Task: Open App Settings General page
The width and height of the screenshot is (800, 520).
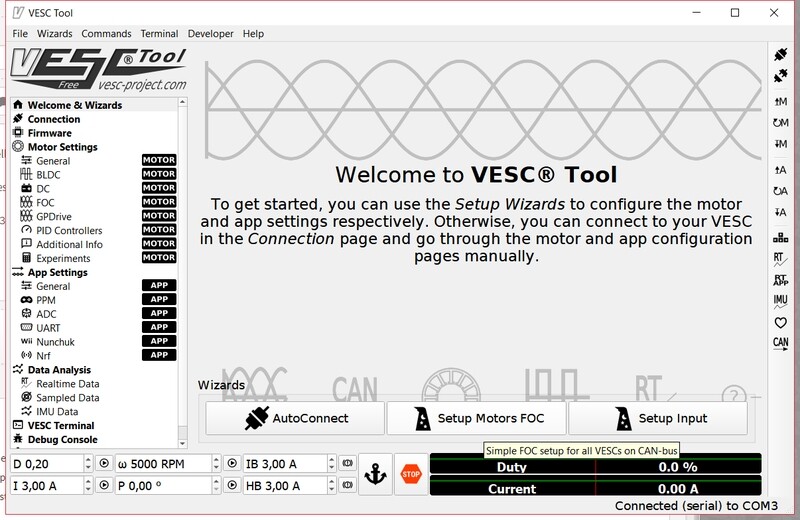Action: pos(94,286)
